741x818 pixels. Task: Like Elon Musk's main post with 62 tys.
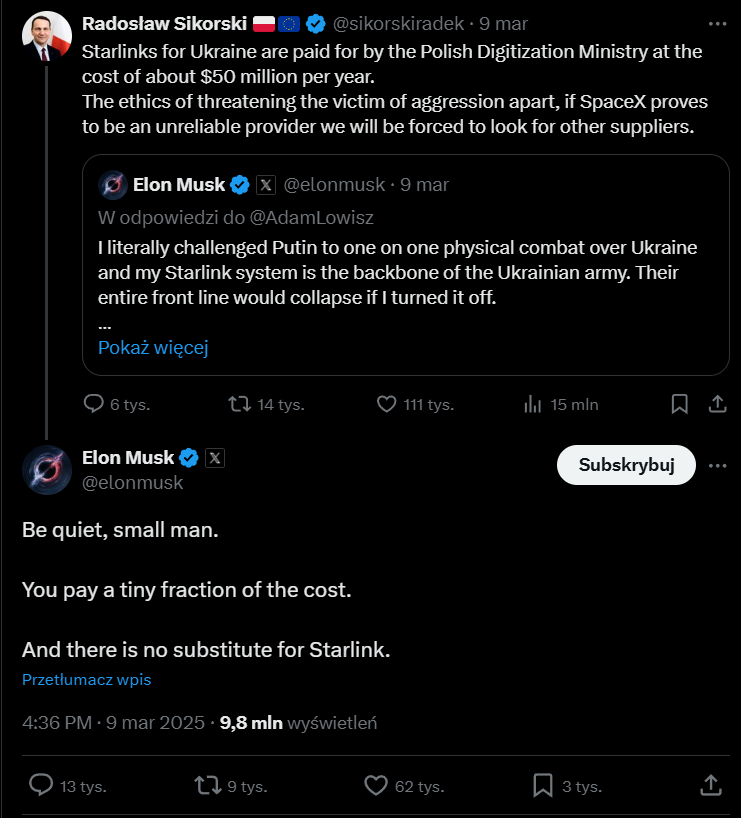376,785
